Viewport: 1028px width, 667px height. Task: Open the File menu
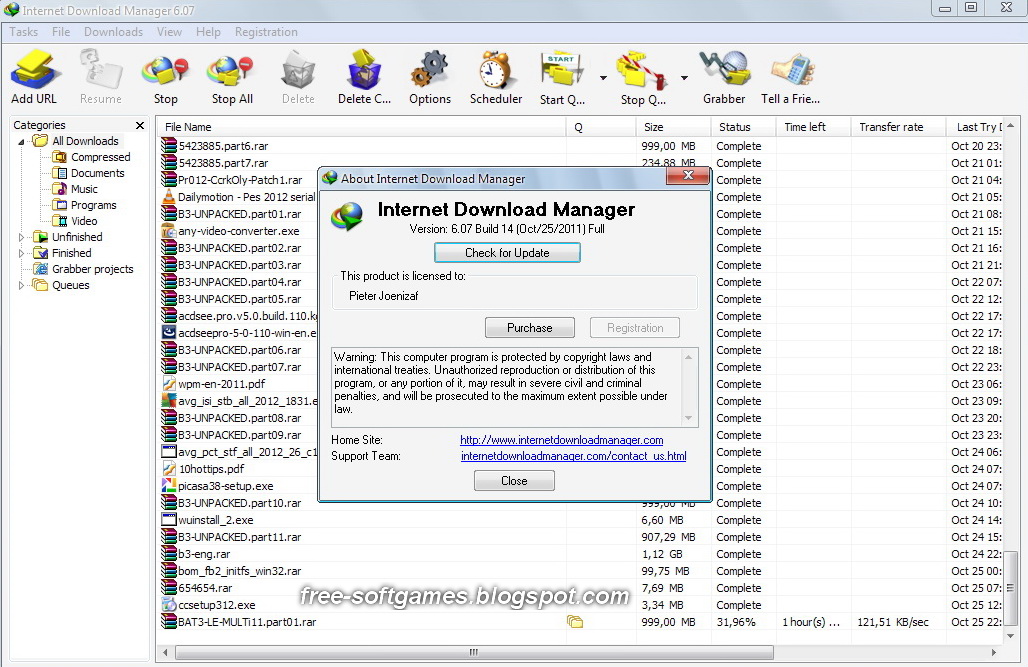point(61,32)
